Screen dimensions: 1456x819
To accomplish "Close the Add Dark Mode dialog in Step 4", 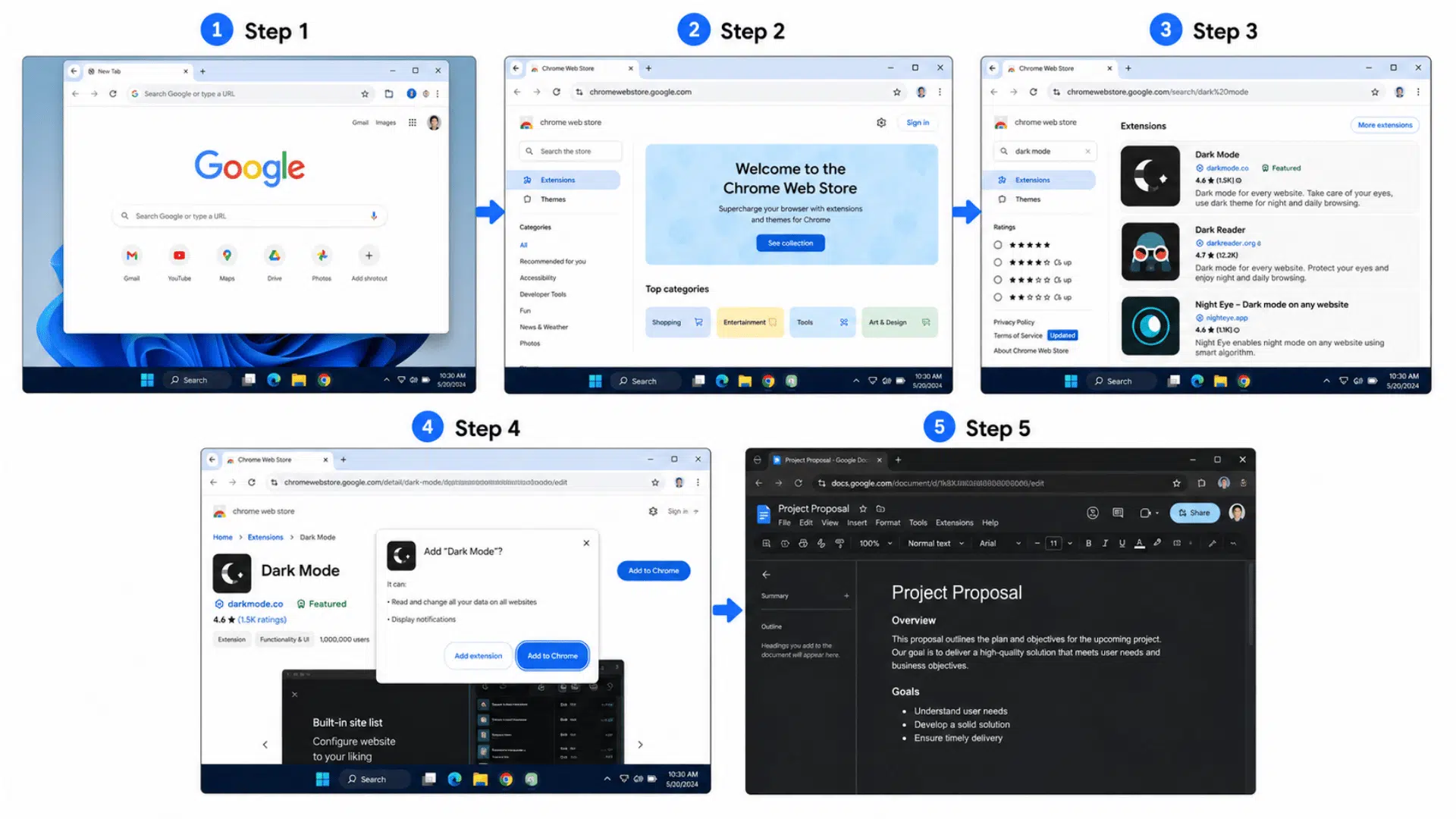I will pos(586,543).
